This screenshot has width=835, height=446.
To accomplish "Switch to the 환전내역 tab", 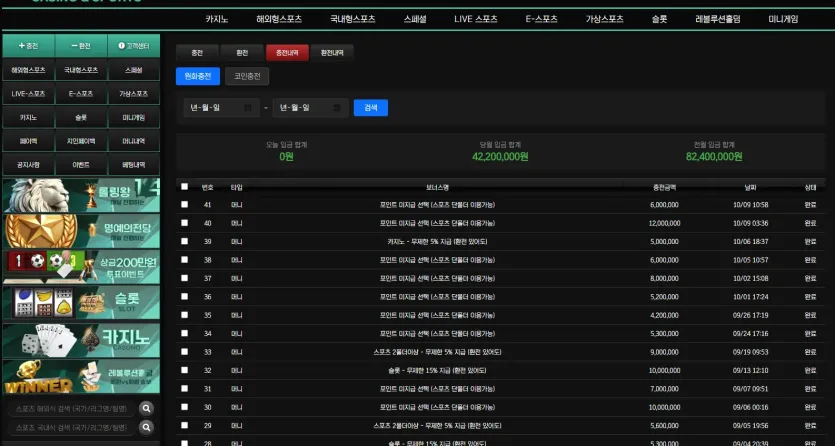I will coord(332,53).
